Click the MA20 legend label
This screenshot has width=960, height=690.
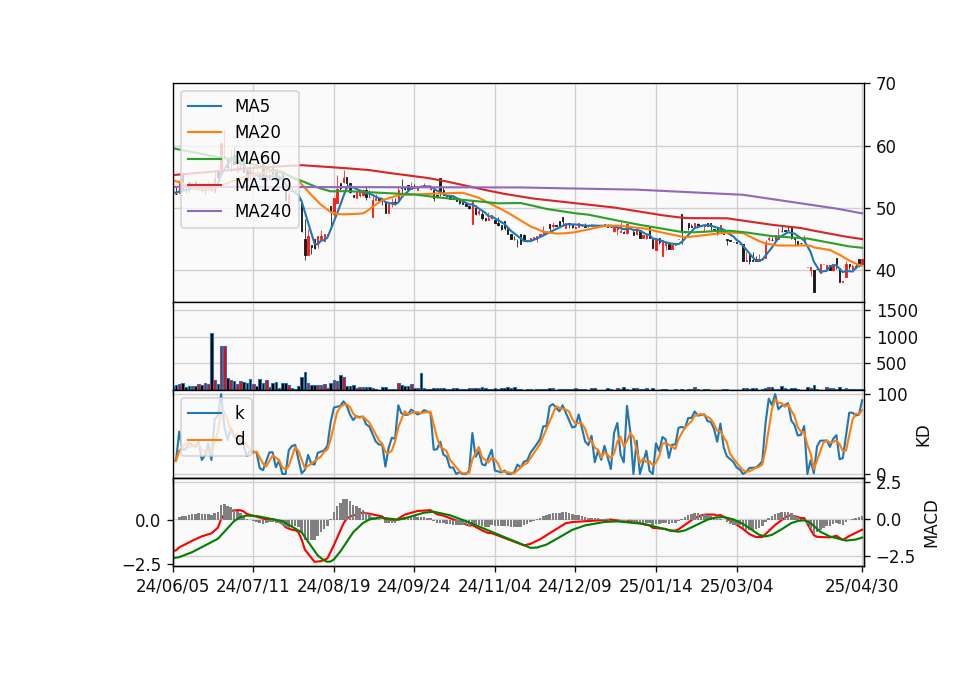257,132
